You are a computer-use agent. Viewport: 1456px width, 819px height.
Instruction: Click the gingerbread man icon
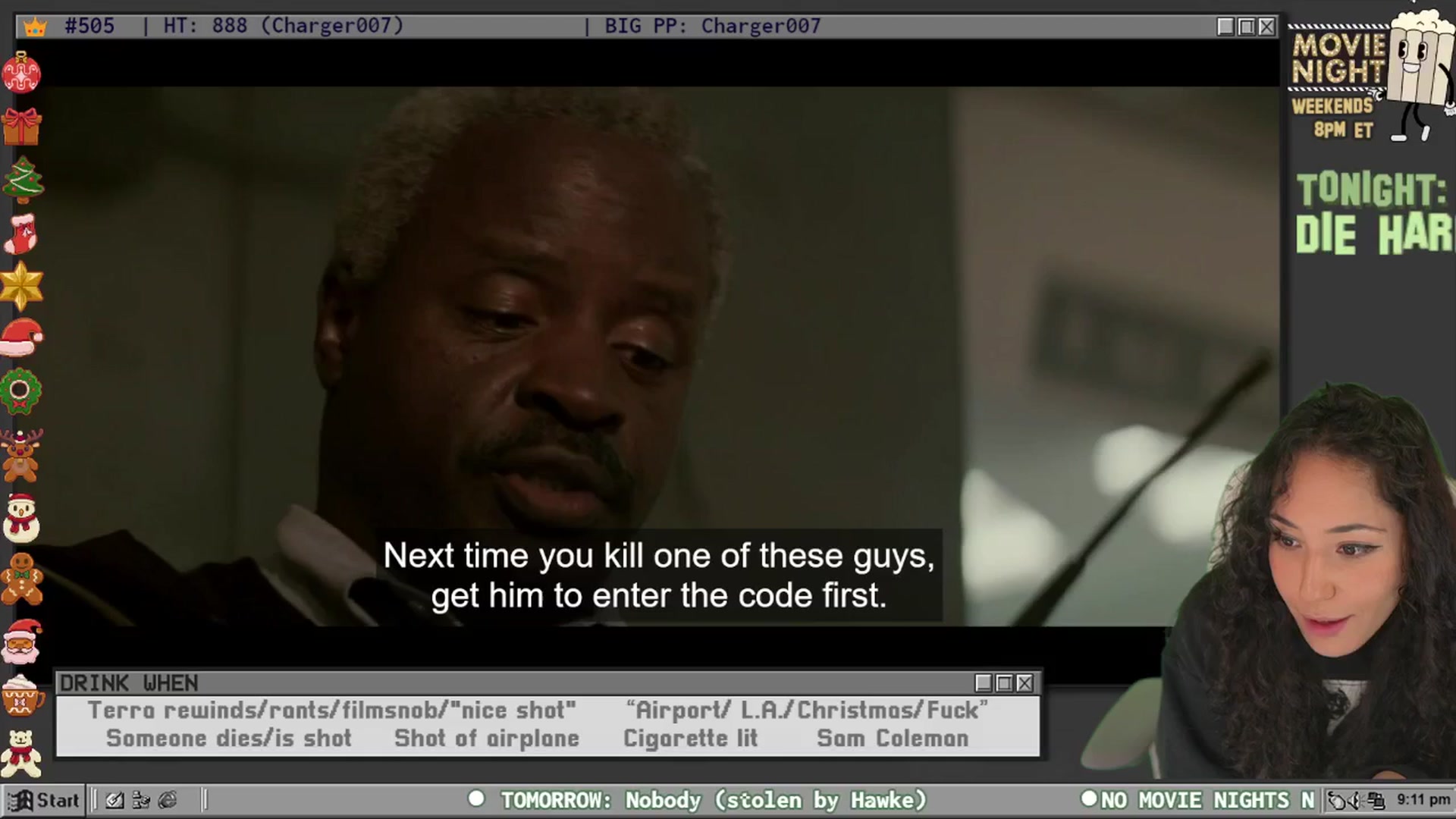[x=21, y=579]
